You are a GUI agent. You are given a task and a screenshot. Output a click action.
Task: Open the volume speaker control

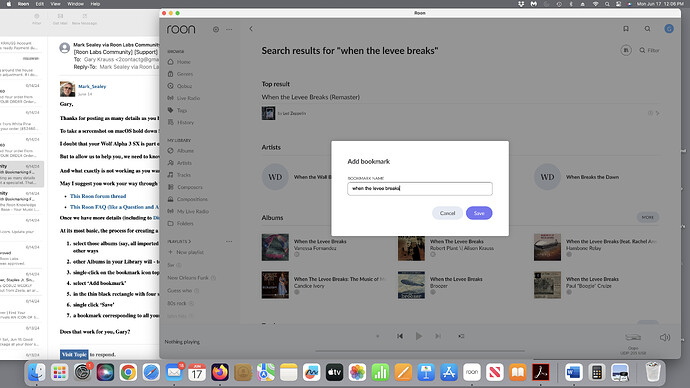coord(664,337)
